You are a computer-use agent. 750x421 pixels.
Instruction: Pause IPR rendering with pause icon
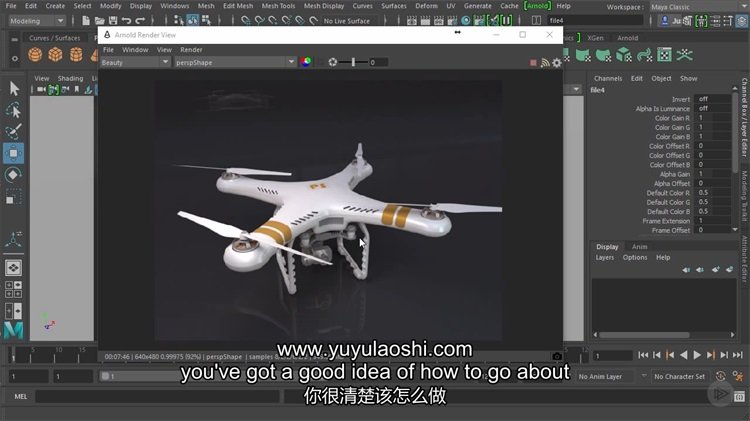(x=506, y=21)
